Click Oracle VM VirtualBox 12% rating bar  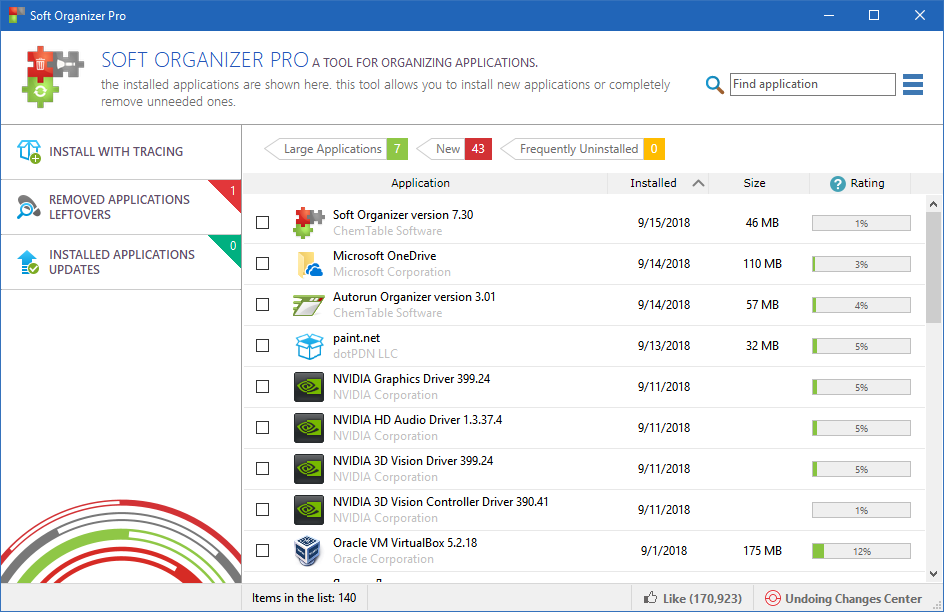pyautogui.click(x=861, y=551)
